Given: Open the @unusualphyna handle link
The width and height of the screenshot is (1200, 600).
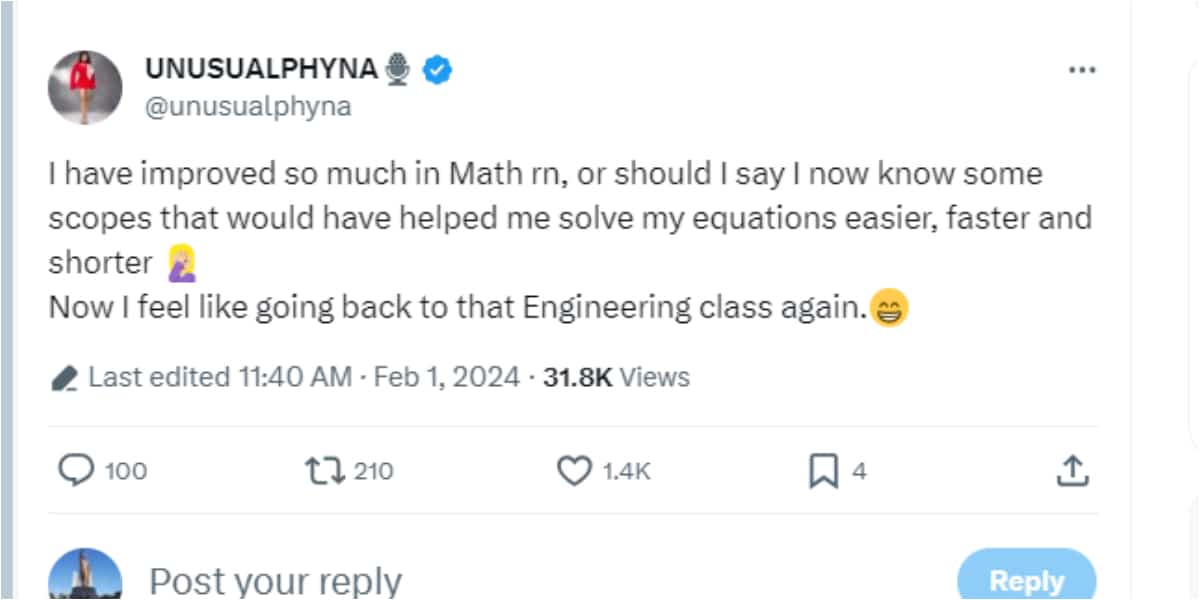Looking at the screenshot, I should (248, 106).
